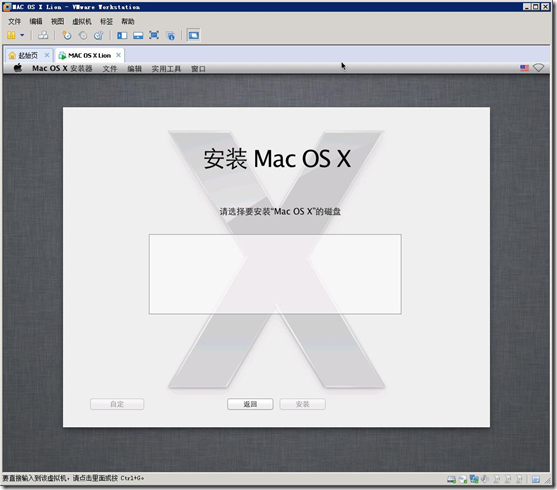Enter full screen mode icon
This screenshot has height=490, width=557.
click(154, 35)
